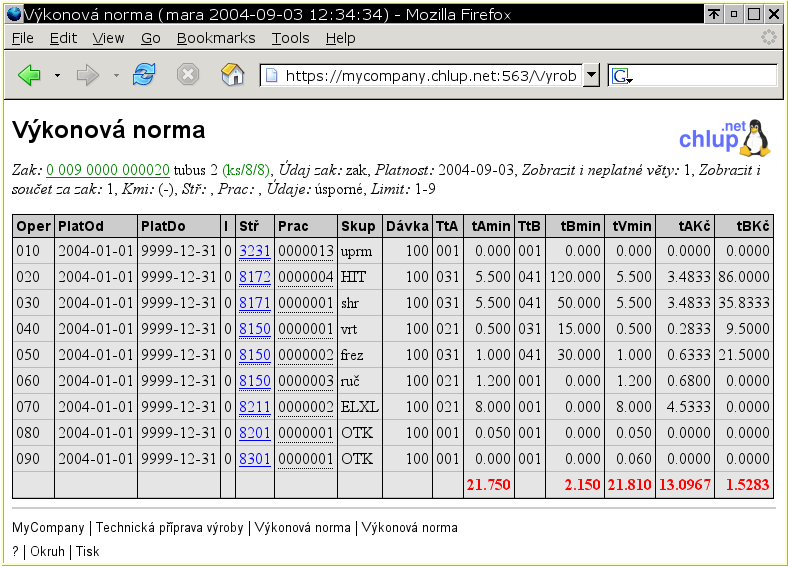Open Stř link 3231
Viewport: 788px width, 567px height.
pyautogui.click(x=255, y=251)
